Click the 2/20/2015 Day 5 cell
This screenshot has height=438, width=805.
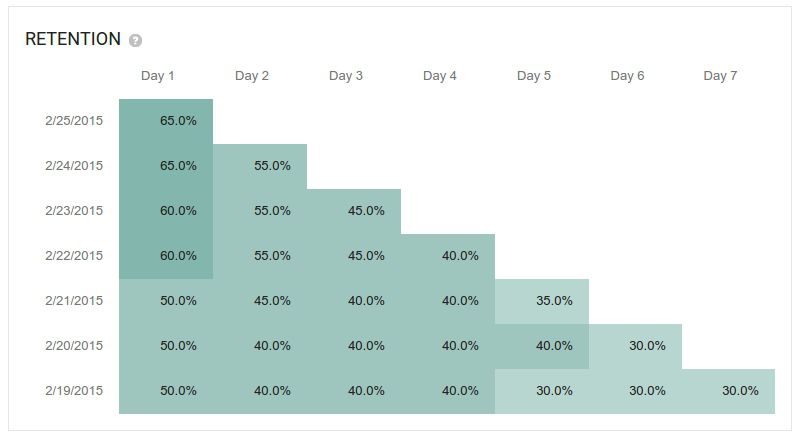click(x=541, y=346)
